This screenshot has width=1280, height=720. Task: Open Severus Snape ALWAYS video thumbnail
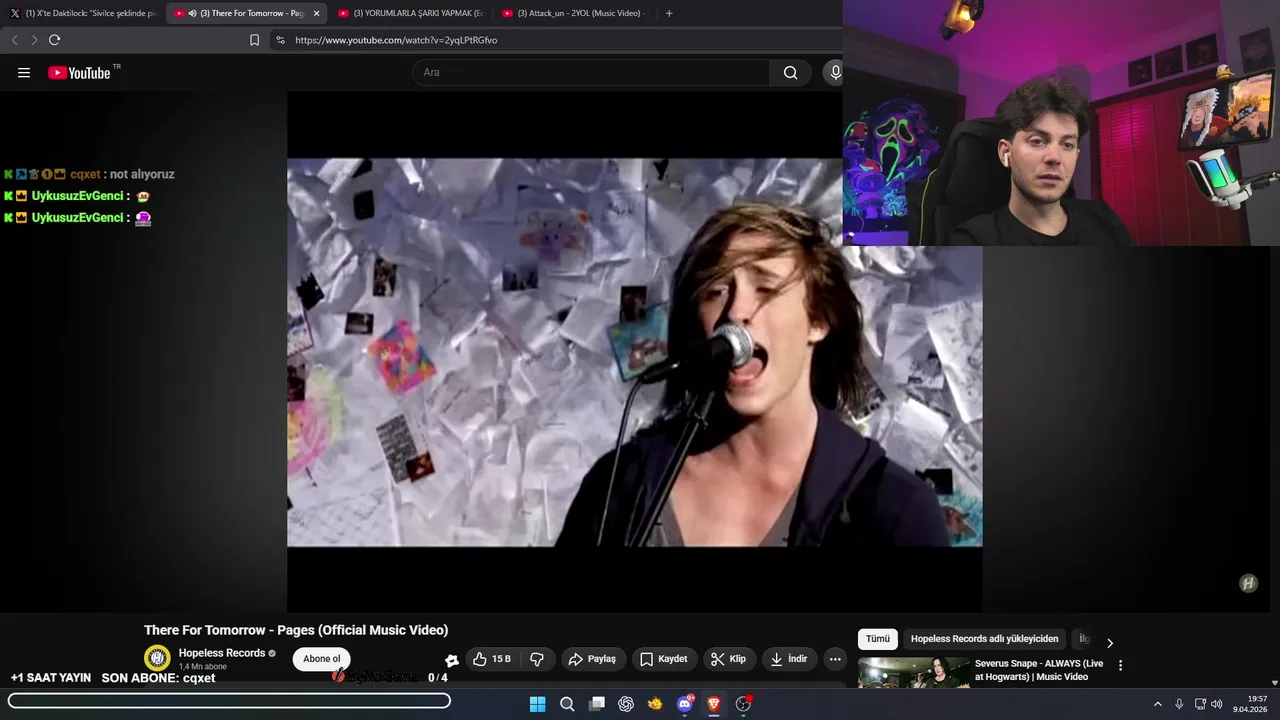point(914,673)
